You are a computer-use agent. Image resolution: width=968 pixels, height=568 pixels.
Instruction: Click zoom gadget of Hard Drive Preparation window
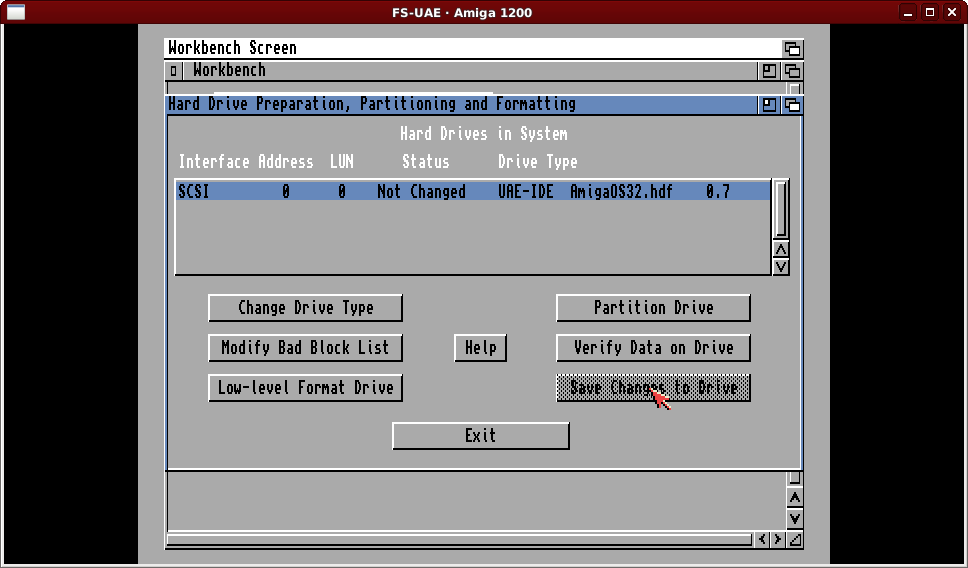click(769, 105)
